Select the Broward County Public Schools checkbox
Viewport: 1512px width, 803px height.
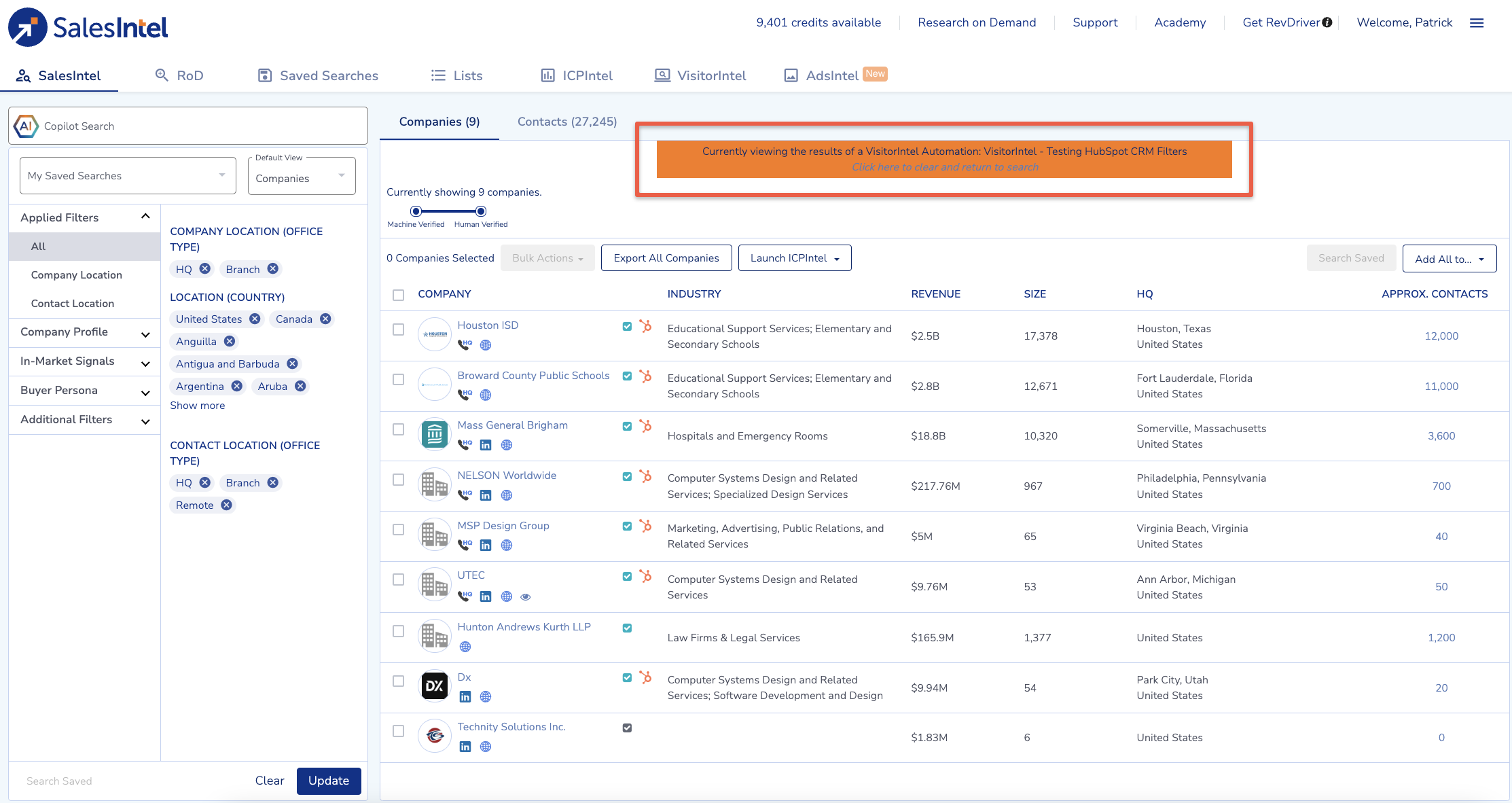(x=399, y=379)
